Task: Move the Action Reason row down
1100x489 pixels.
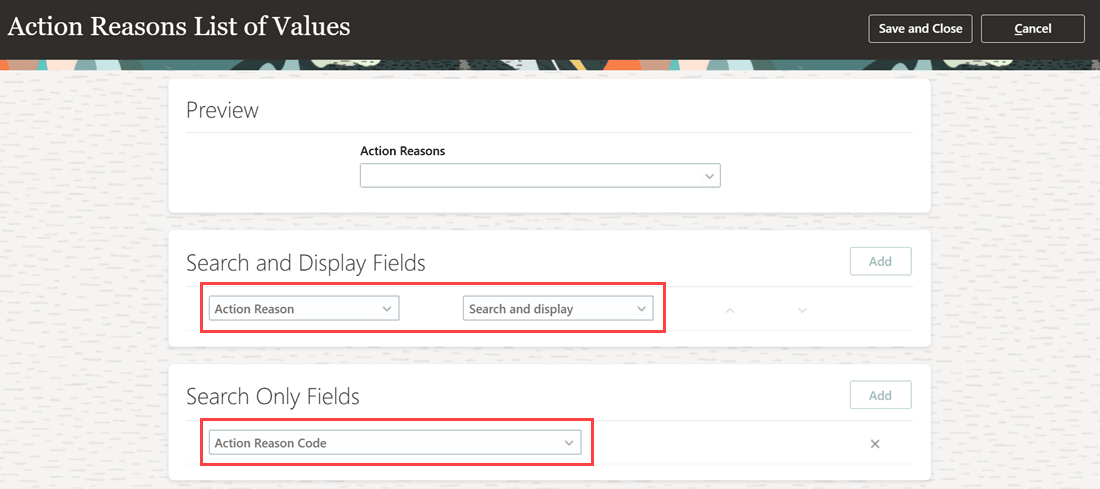Action: tap(802, 310)
